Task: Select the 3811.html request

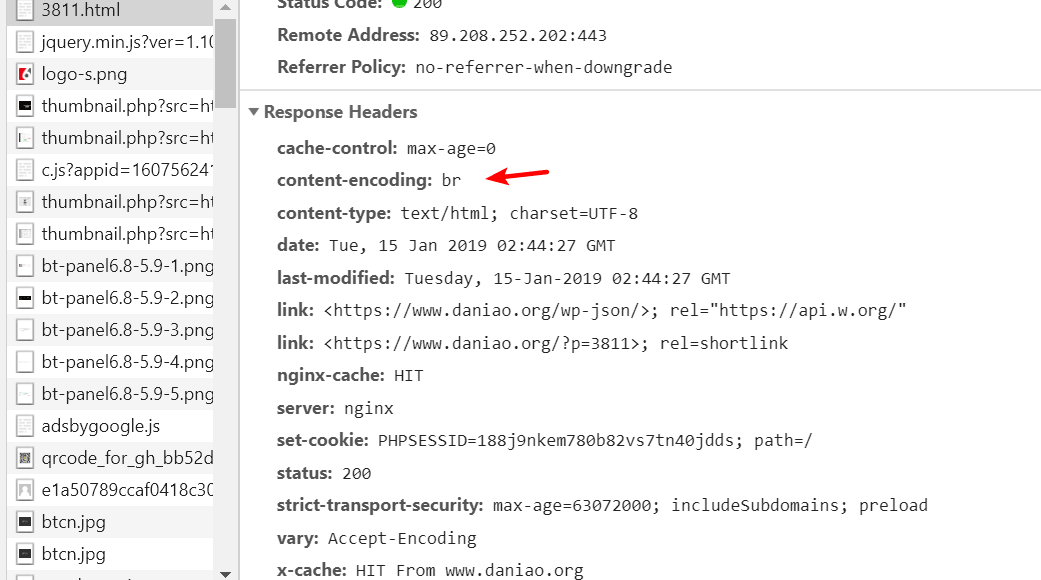Action: (110, 11)
